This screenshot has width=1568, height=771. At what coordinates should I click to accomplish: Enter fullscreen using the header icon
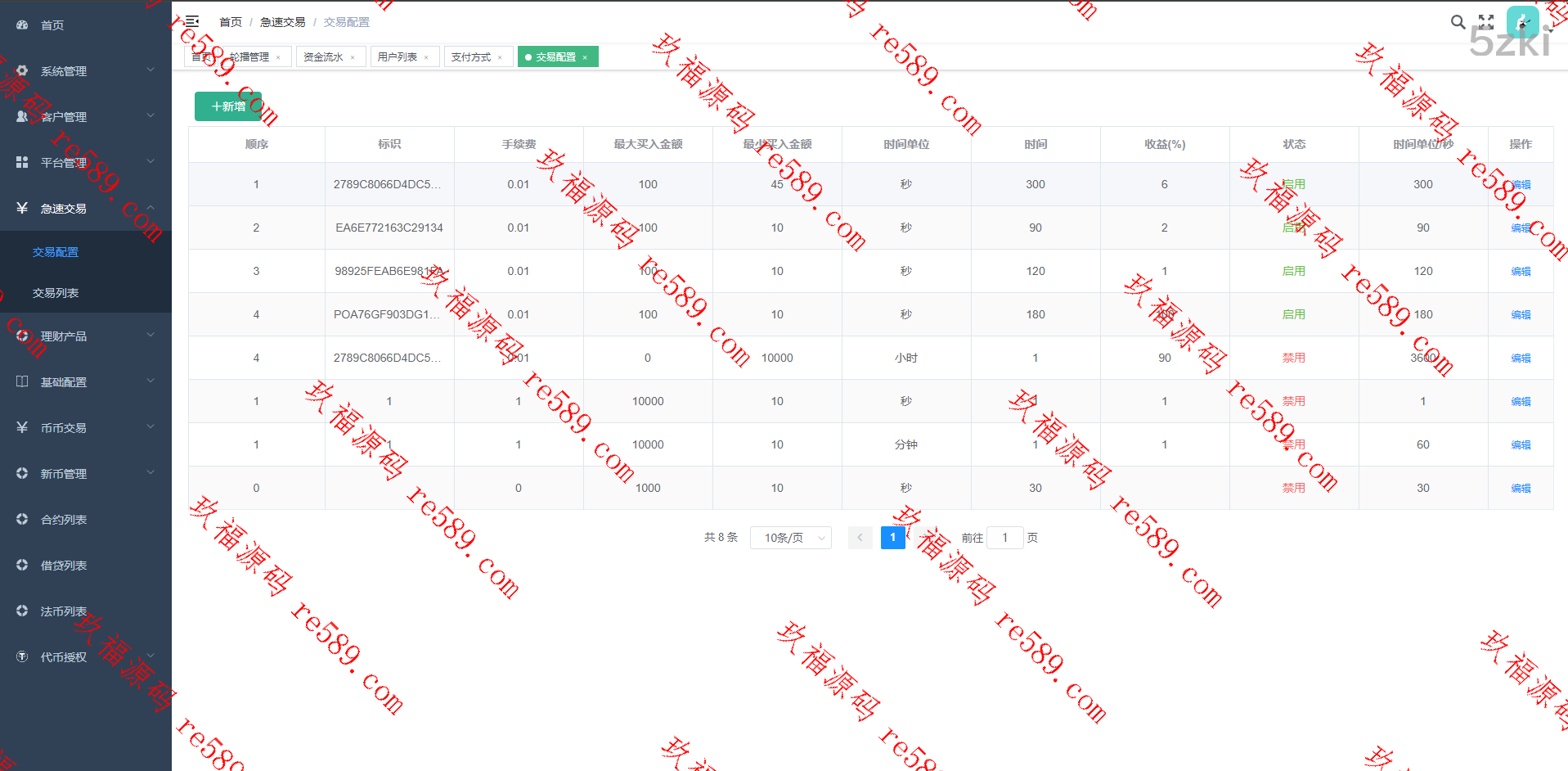click(x=1486, y=22)
